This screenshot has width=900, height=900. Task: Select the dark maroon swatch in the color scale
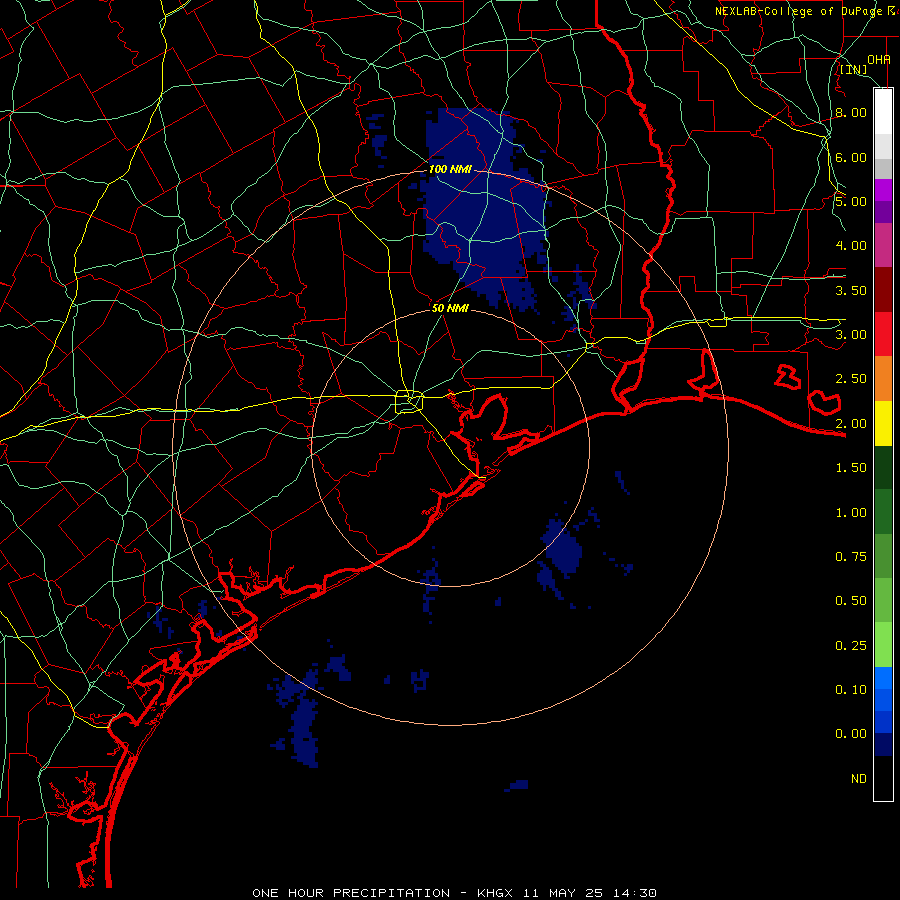(883, 290)
